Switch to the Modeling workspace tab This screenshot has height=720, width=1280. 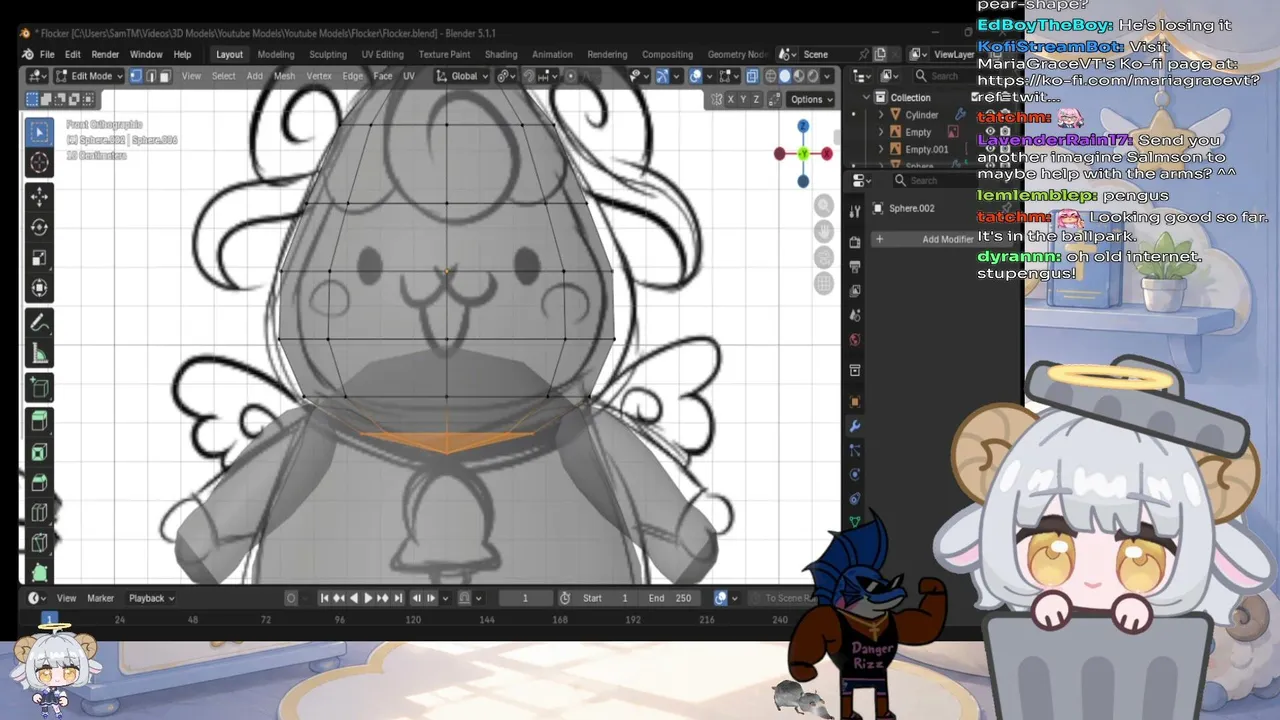point(276,54)
